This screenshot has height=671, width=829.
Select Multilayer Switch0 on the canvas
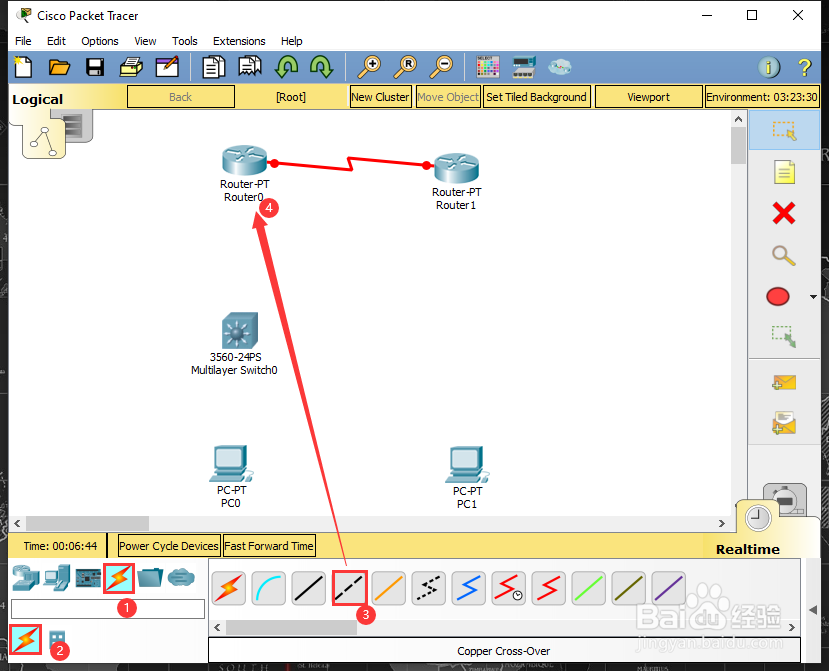[239, 330]
